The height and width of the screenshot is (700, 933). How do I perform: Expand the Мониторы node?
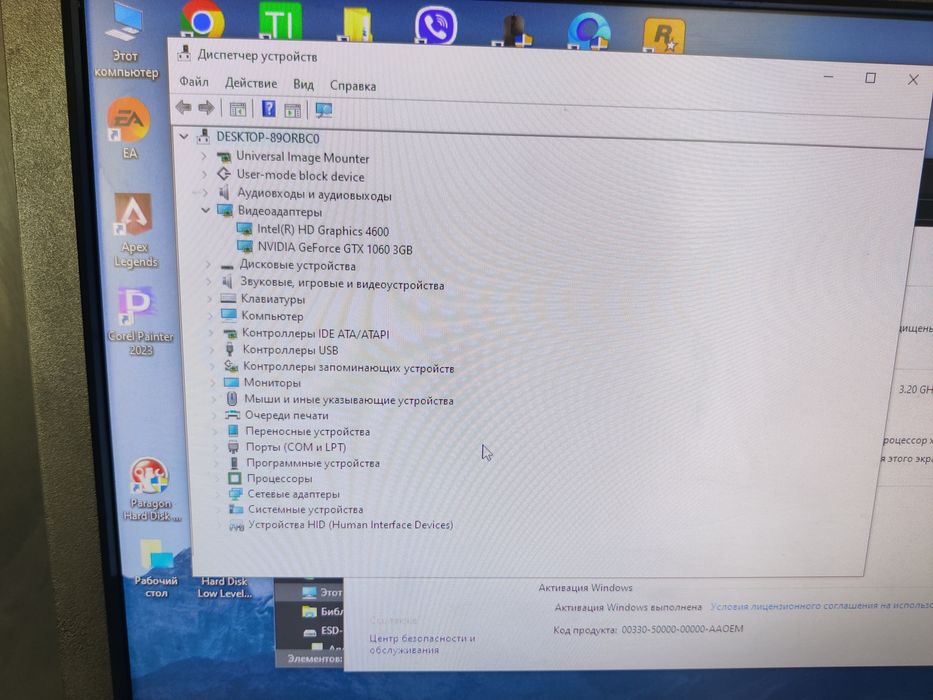pyautogui.click(x=213, y=382)
